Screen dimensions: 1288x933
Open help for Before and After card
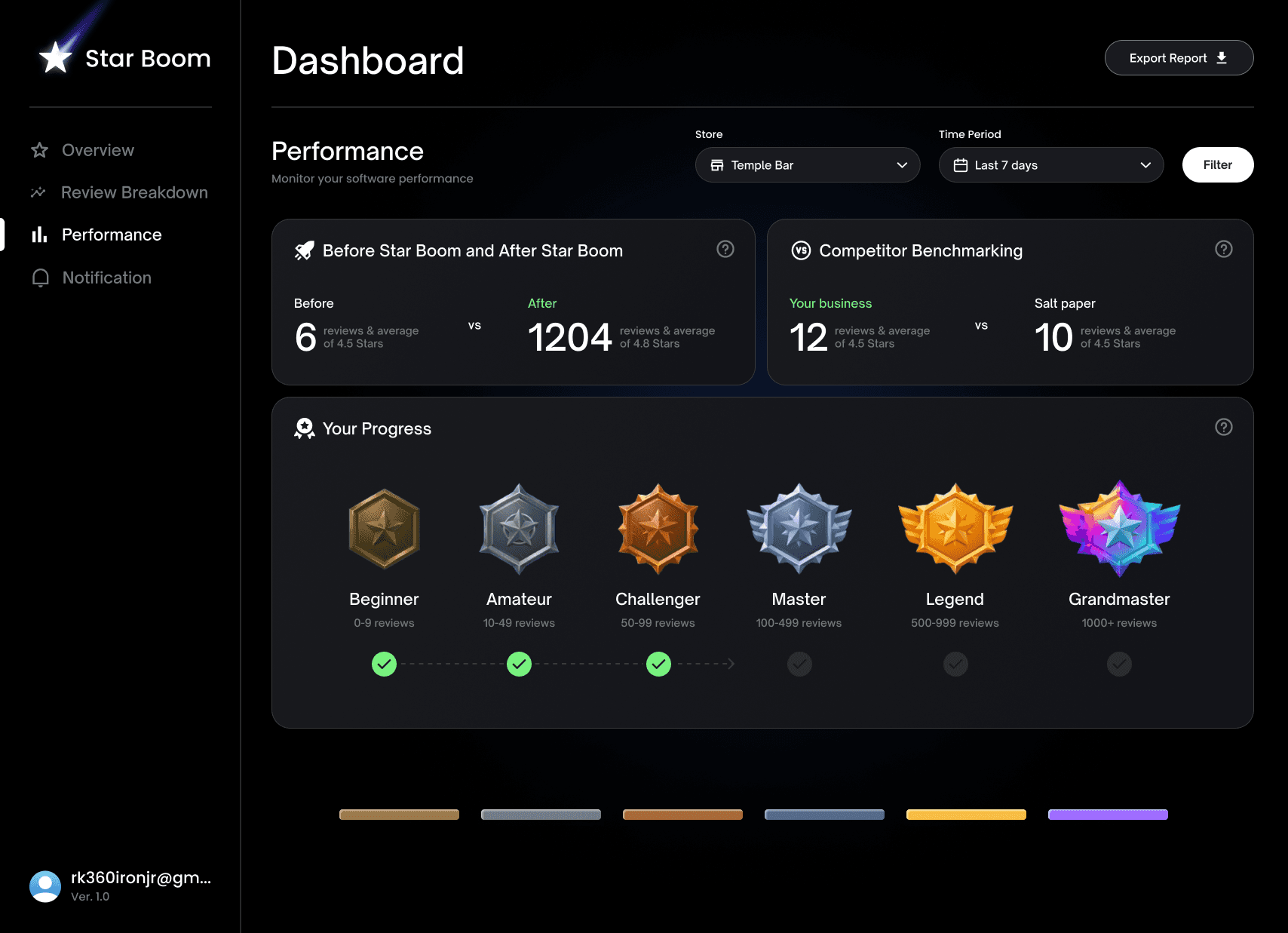pos(725,249)
